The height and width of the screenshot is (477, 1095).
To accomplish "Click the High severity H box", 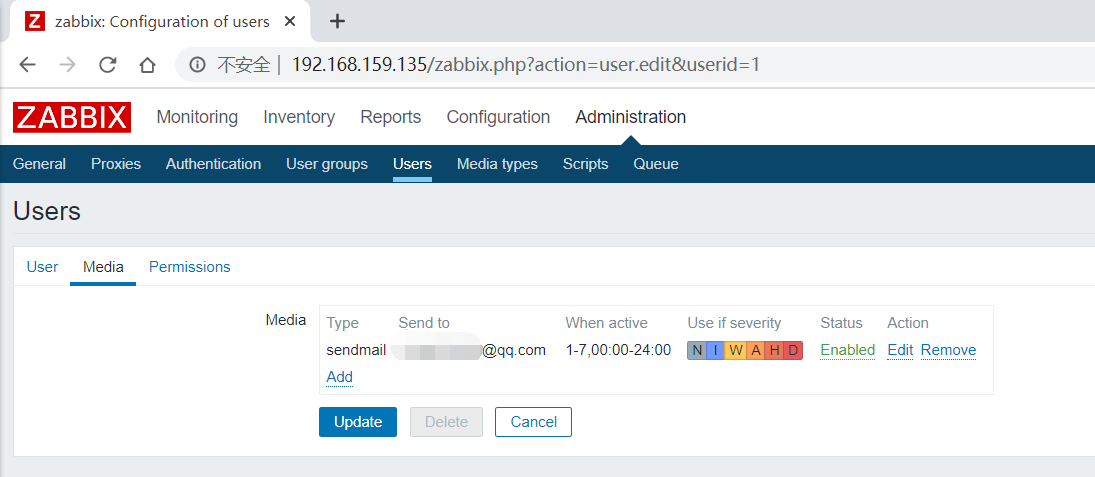I will tap(774, 351).
